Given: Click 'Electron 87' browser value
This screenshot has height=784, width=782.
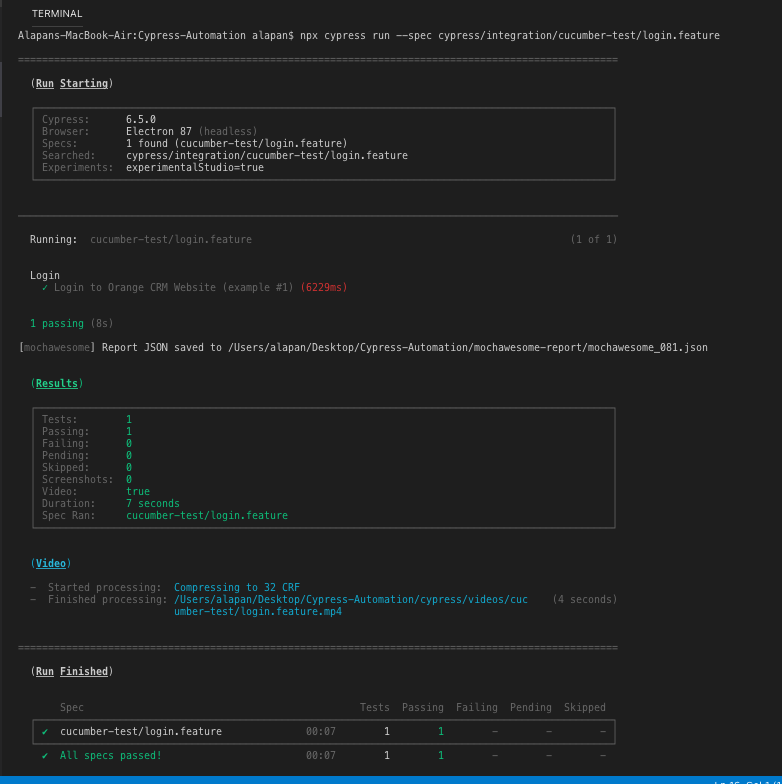Looking at the screenshot, I should (x=158, y=132).
